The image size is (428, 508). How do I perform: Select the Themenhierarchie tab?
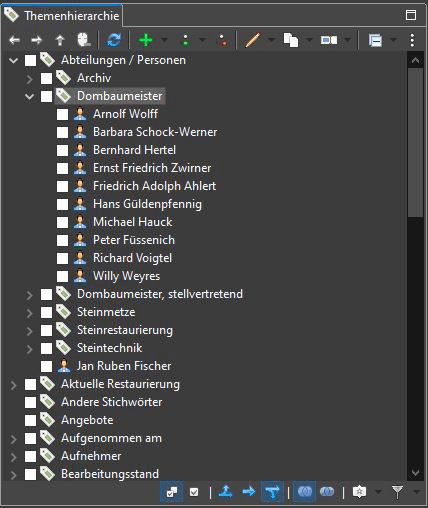(x=62, y=15)
